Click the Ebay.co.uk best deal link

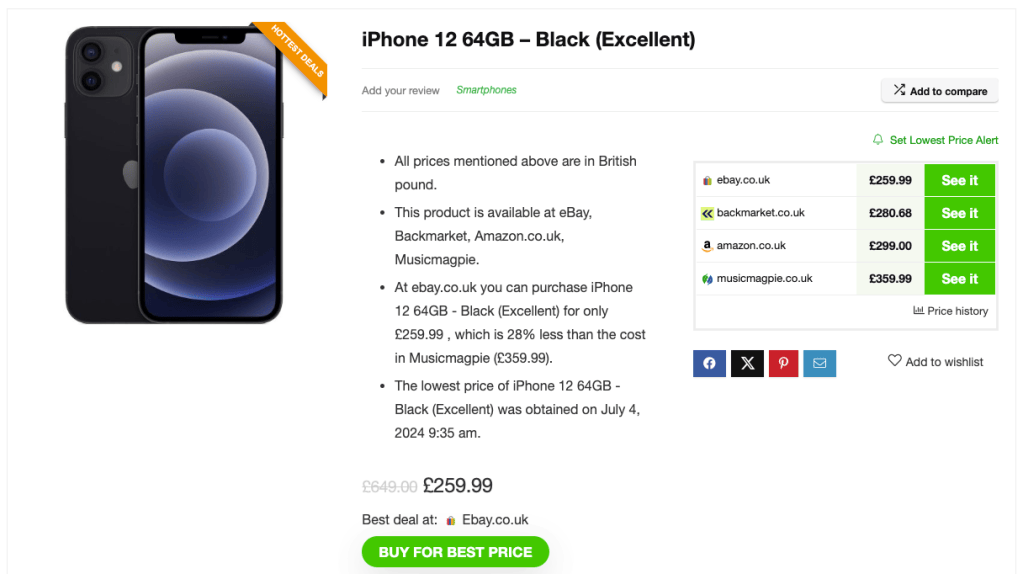point(495,520)
